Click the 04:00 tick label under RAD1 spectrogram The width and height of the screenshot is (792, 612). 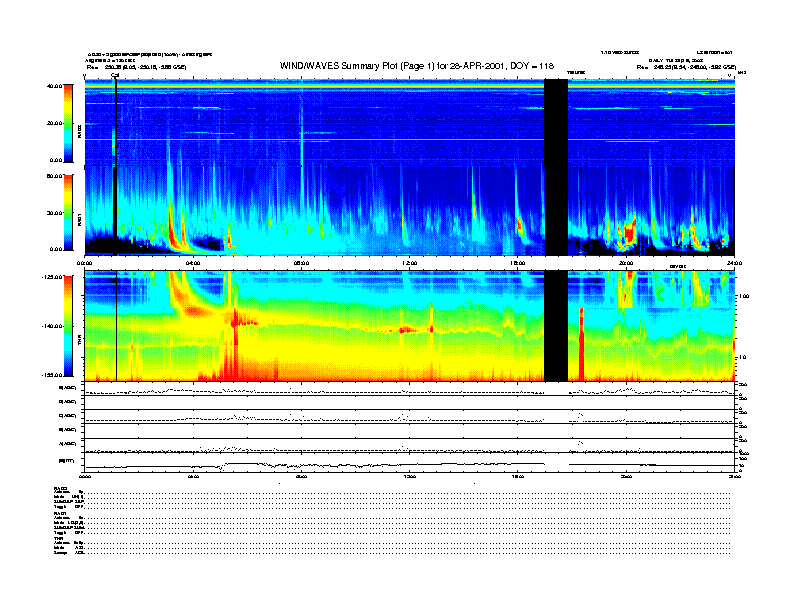point(193,263)
